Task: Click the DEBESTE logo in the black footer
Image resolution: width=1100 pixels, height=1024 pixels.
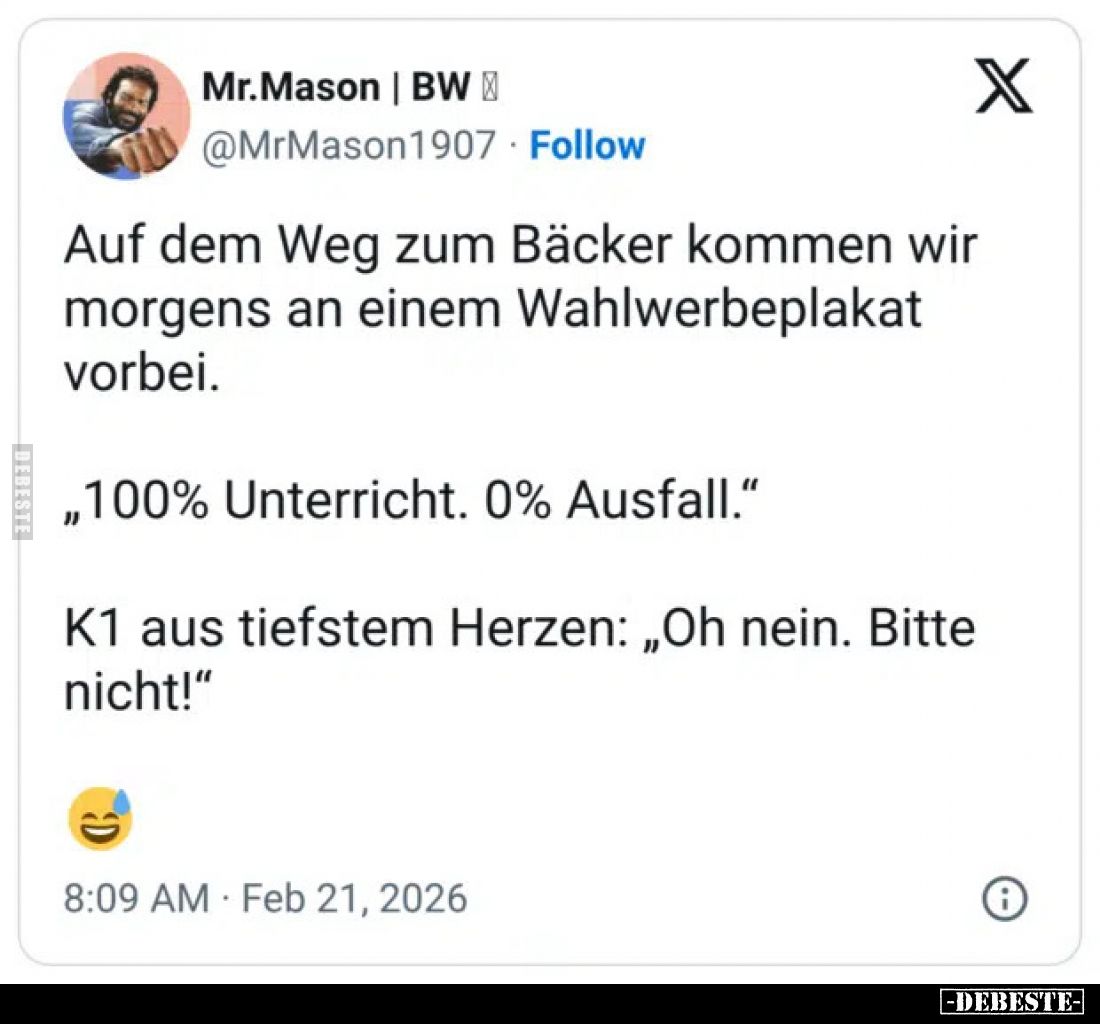Action: coord(1012,1001)
